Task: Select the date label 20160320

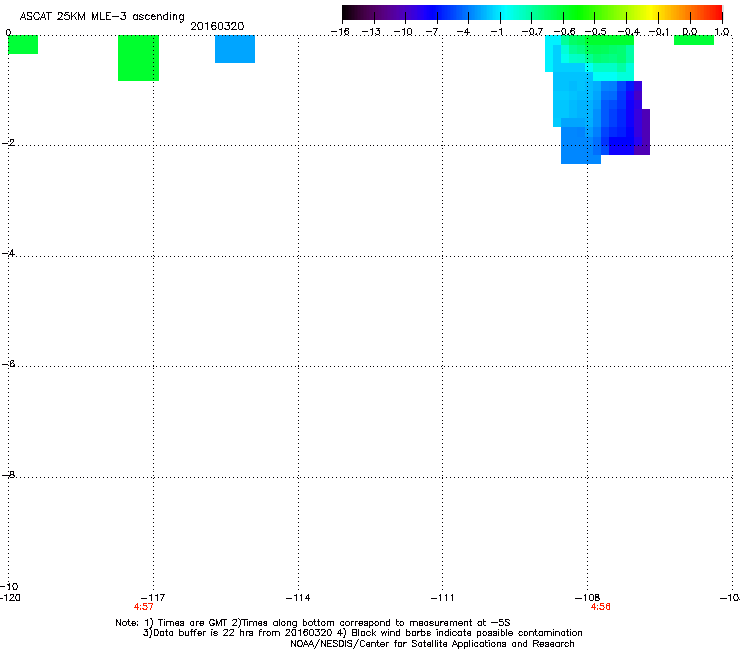Action: pyautogui.click(x=217, y=26)
